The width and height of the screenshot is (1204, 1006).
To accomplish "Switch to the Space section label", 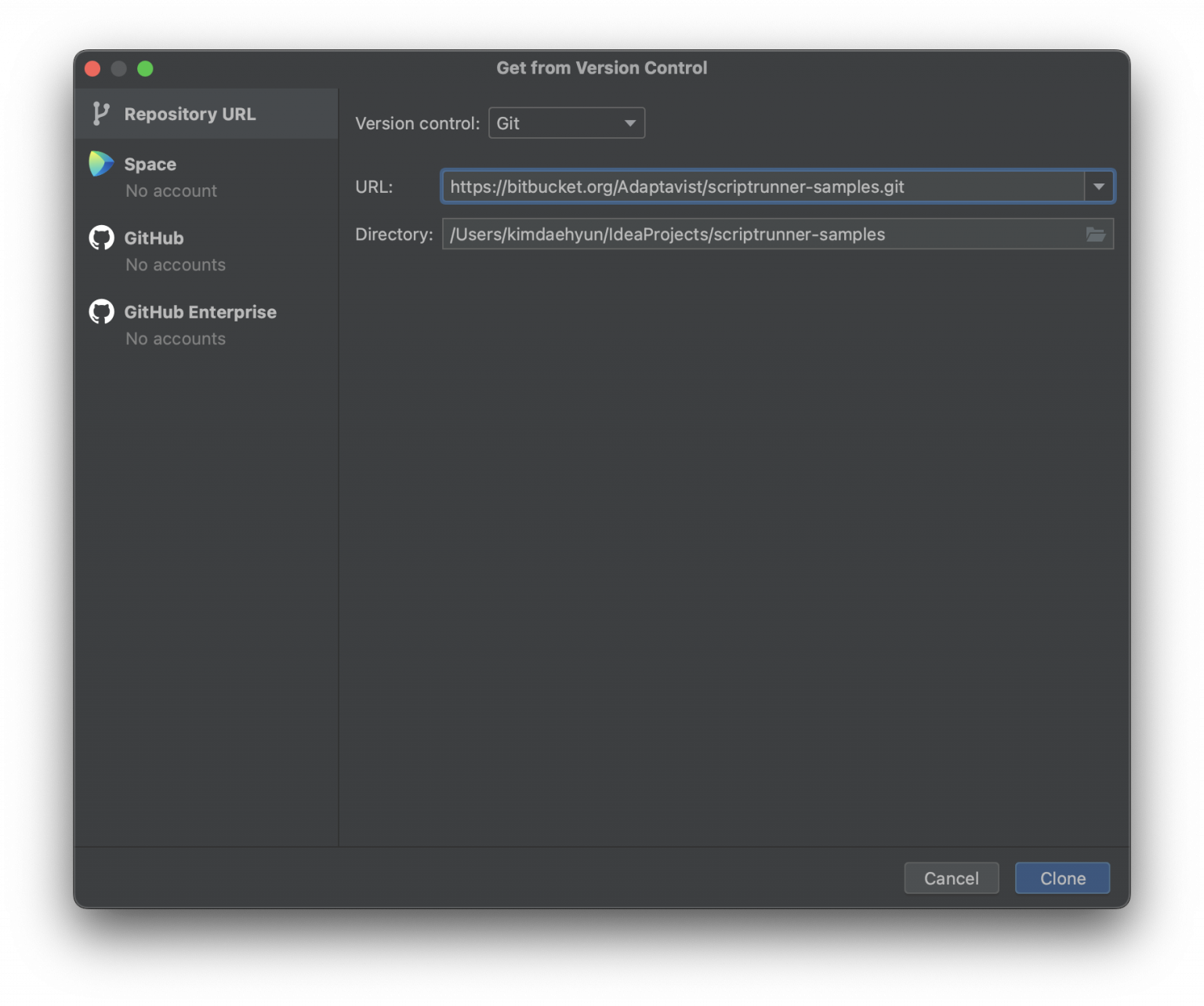I will click(150, 165).
